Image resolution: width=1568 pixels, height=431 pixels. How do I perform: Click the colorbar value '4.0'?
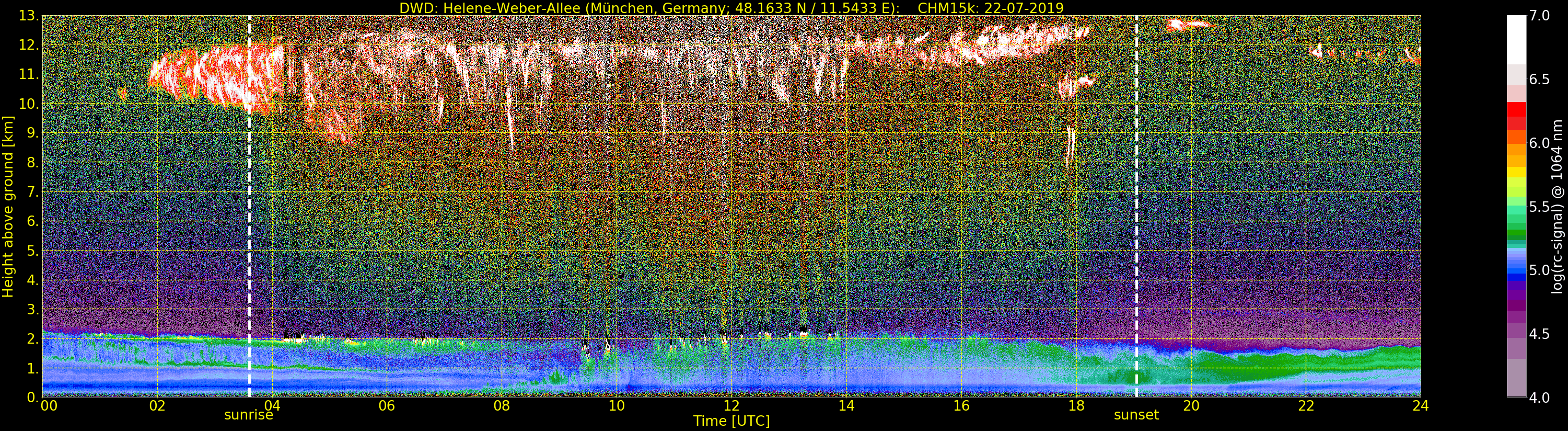pos(1539,398)
